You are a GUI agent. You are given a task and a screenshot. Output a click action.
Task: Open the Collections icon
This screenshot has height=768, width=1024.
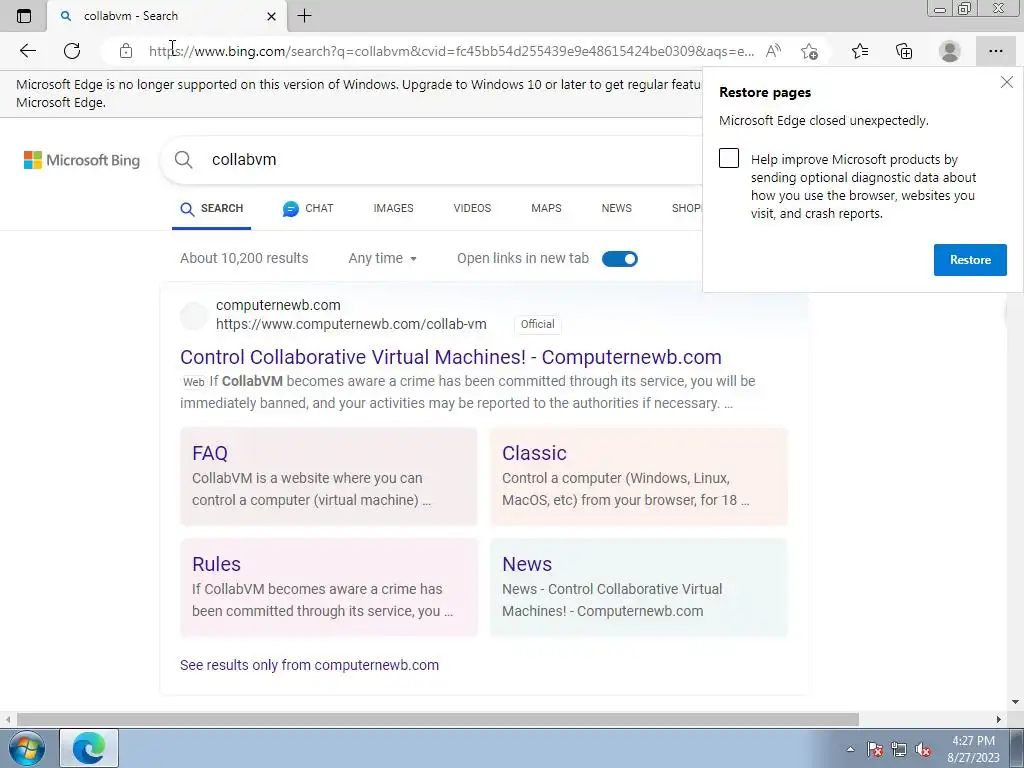point(904,51)
